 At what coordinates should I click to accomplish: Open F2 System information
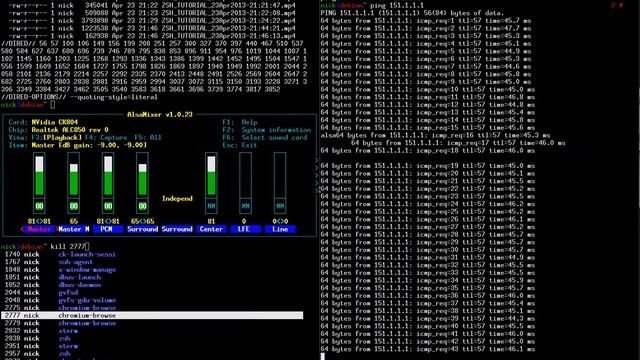pyautogui.click(x=267, y=130)
